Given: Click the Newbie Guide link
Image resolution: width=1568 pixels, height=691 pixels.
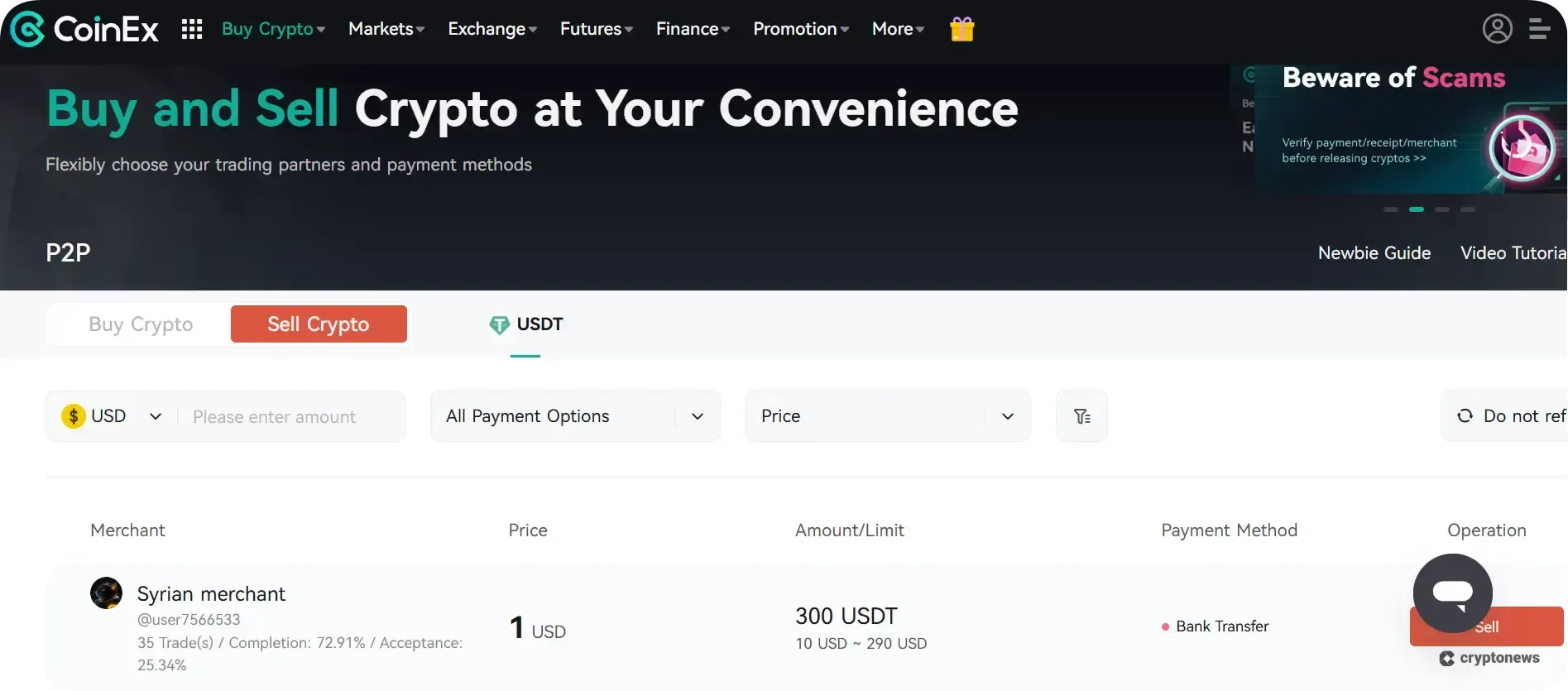Looking at the screenshot, I should click(1374, 252).
